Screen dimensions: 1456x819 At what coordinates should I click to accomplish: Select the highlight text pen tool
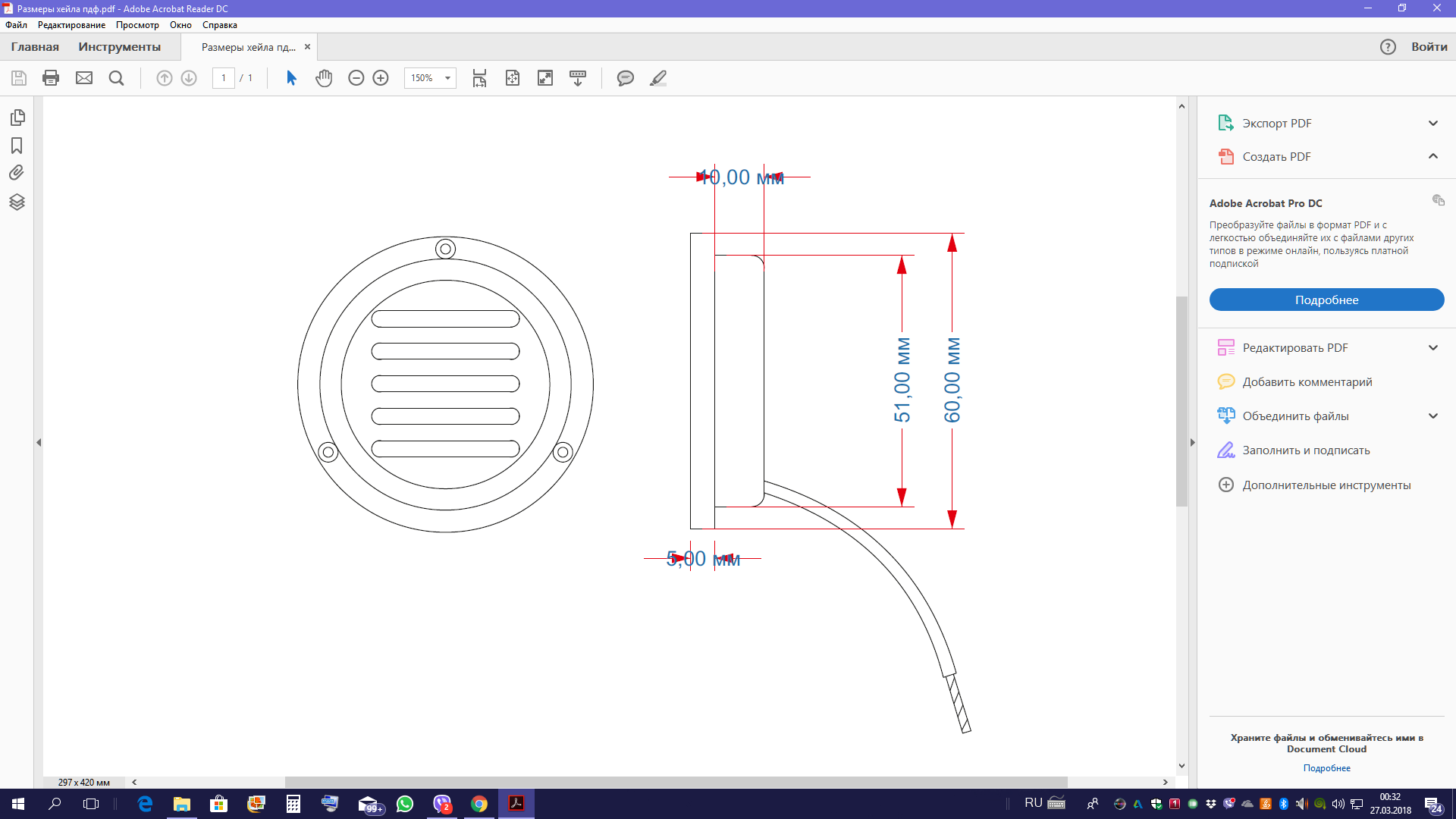coord(657,78)
